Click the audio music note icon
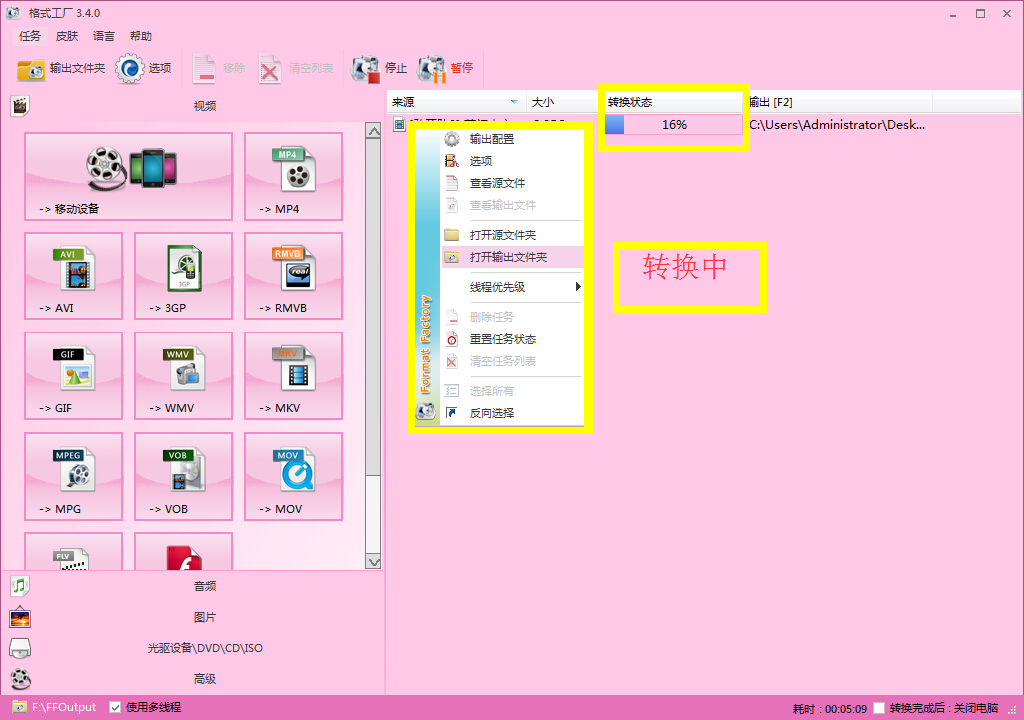The height and width of the screenshot is (720, 1024). point(20,586)
